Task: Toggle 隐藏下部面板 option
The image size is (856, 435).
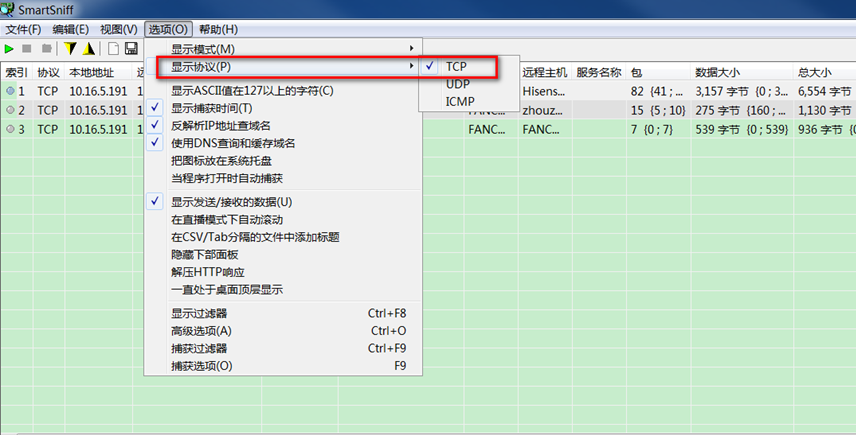Action: [x=283, y=254]
